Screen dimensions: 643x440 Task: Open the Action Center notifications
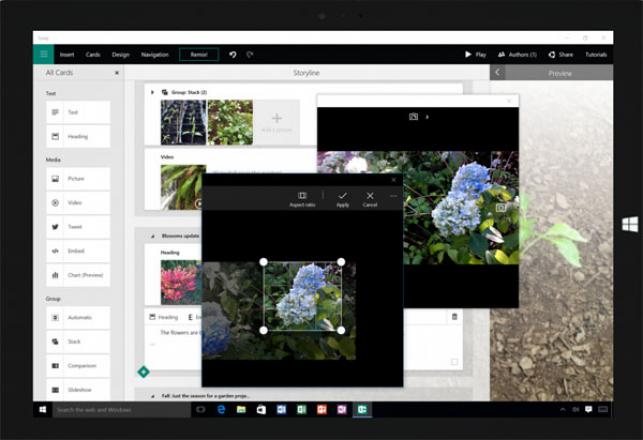pyautogui.click(x=588, y=409)
